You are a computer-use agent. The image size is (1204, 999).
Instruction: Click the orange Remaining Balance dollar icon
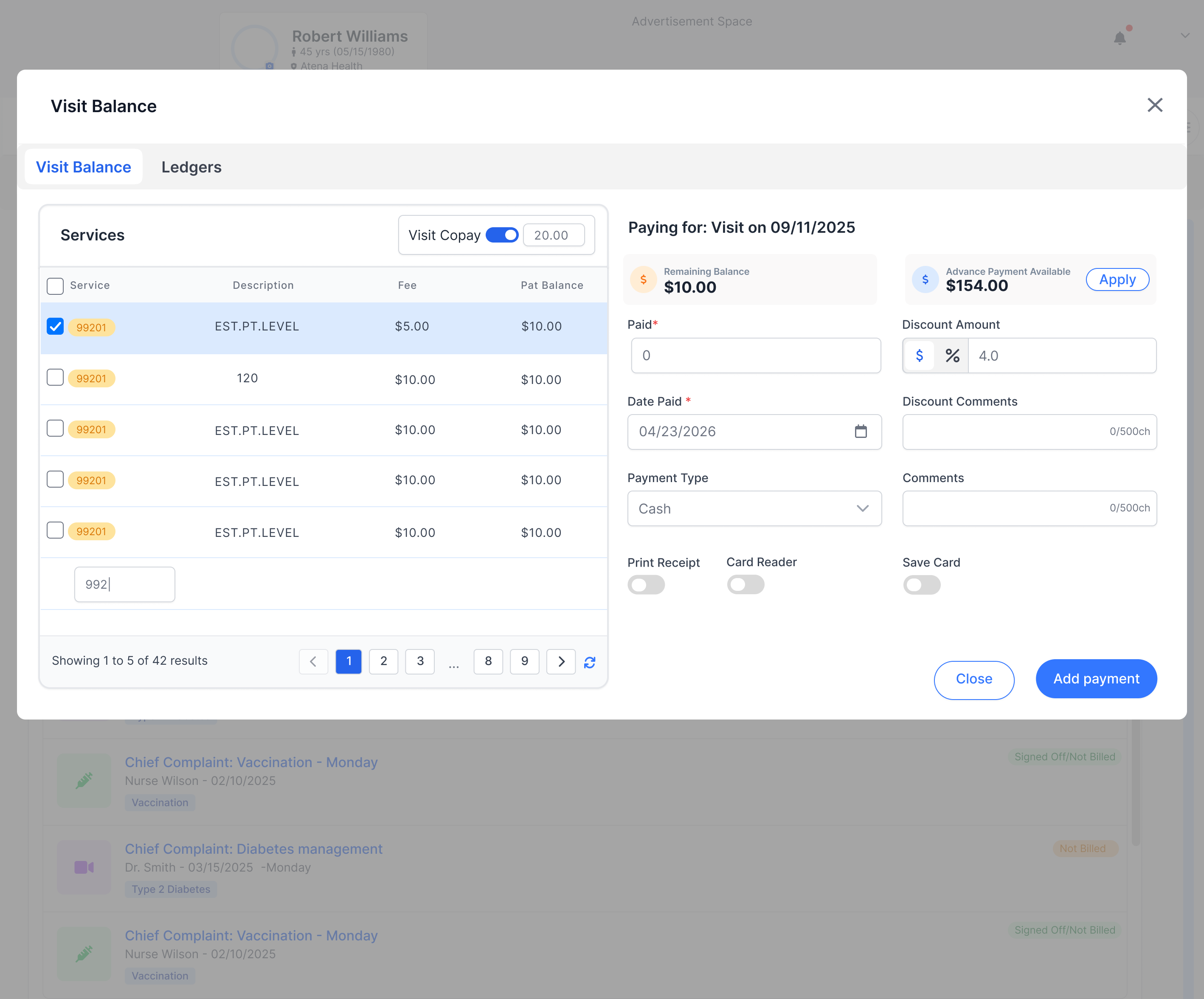[643, 279]
